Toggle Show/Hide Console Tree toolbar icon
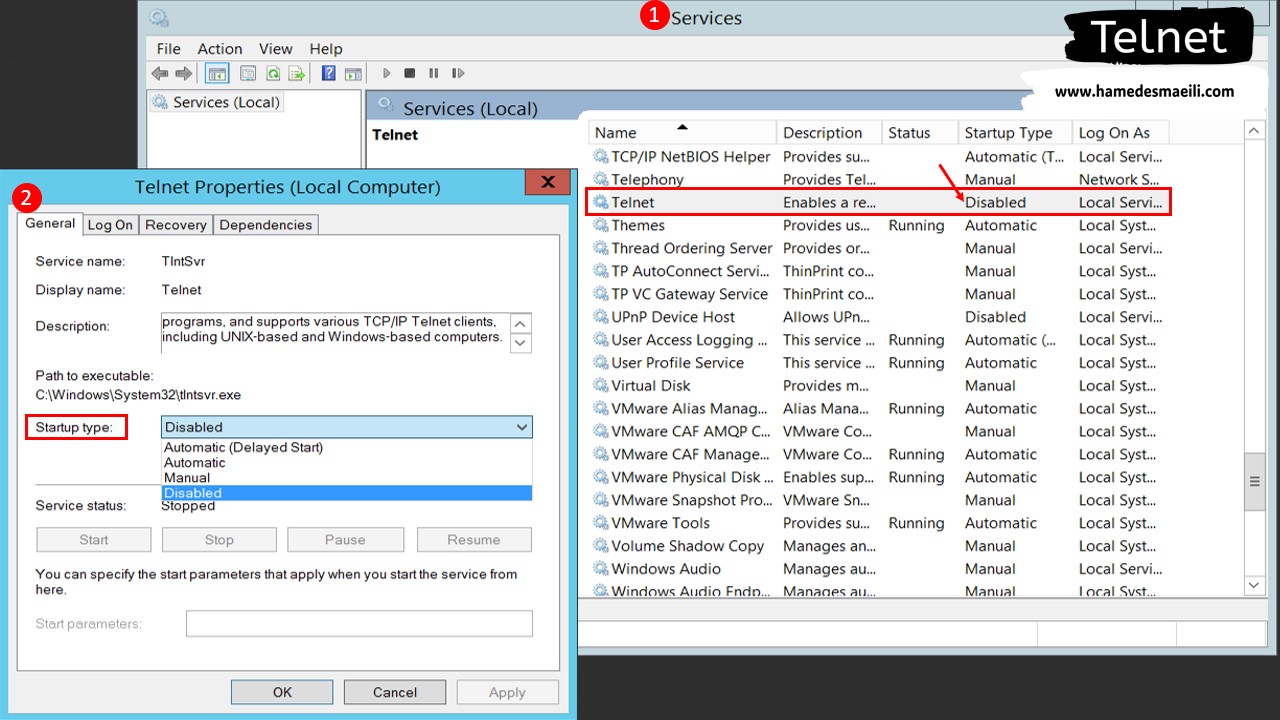Screen dimensions: 1280x720 point(217,73)
